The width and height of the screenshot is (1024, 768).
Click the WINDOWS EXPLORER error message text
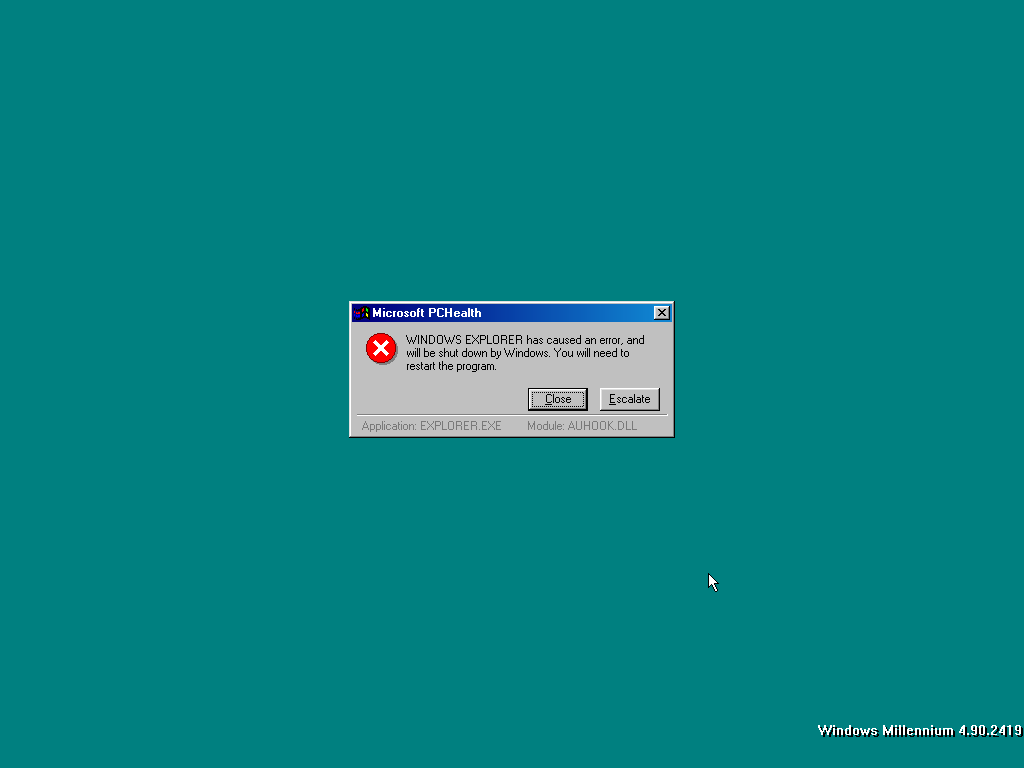pos(525,353)
